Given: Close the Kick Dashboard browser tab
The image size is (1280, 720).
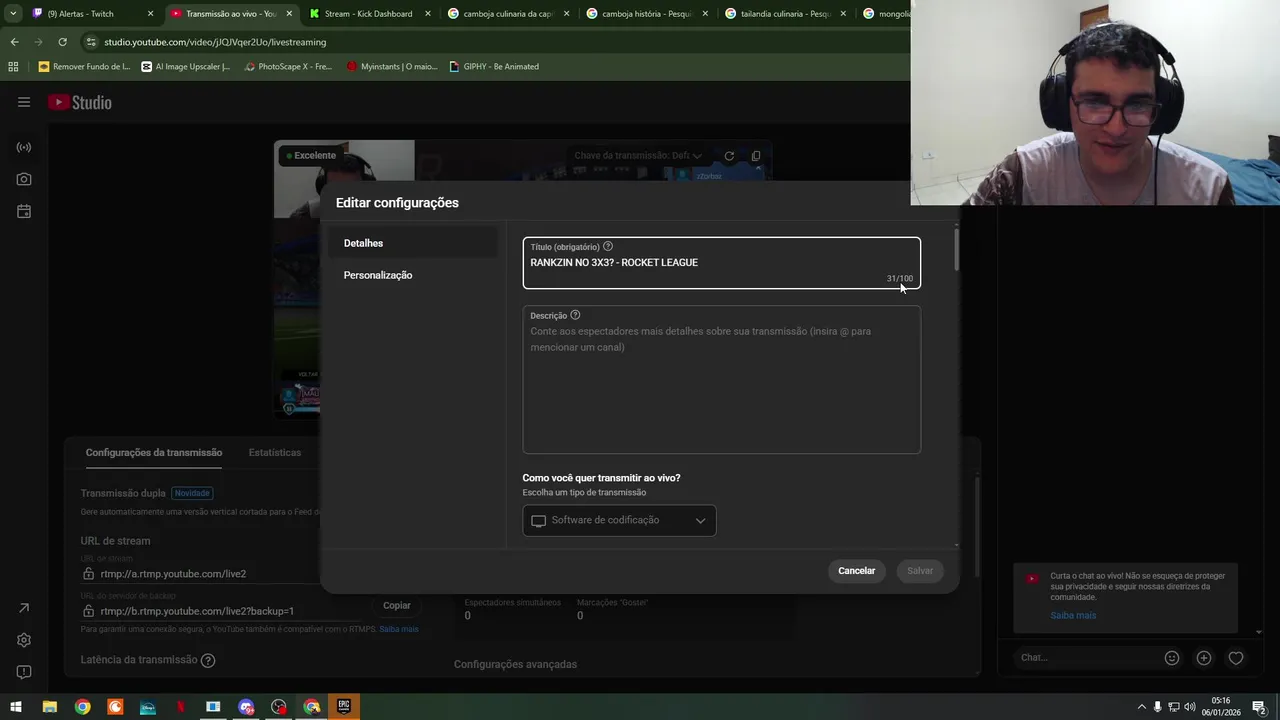Looking at the screenshot, I should [428, 14].
